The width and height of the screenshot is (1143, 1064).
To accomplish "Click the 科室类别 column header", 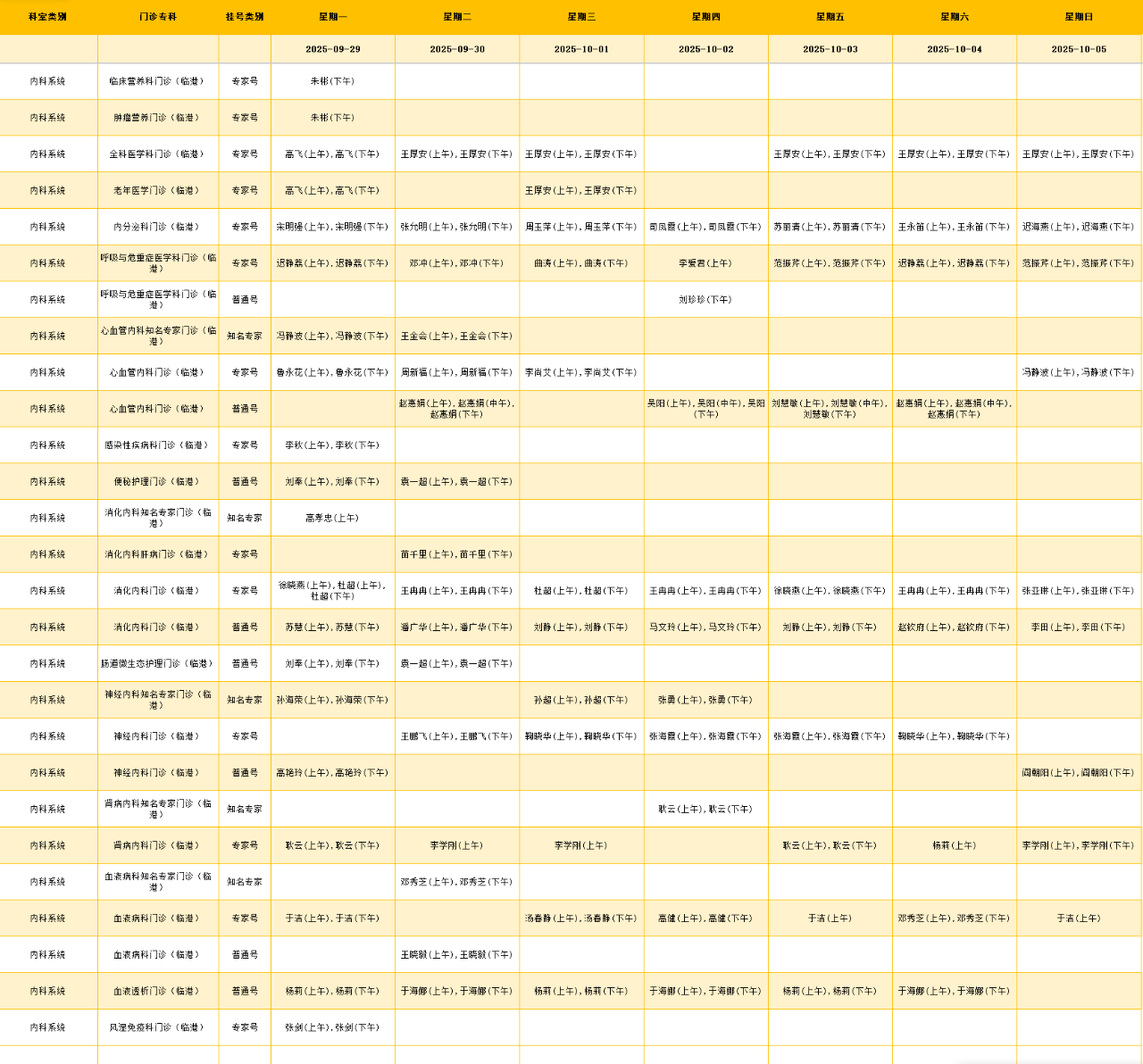I will (48, 17).
